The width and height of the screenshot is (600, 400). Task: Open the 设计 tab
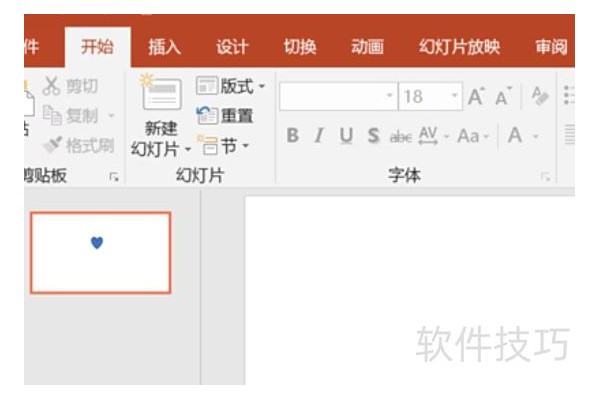pos(232,47)
